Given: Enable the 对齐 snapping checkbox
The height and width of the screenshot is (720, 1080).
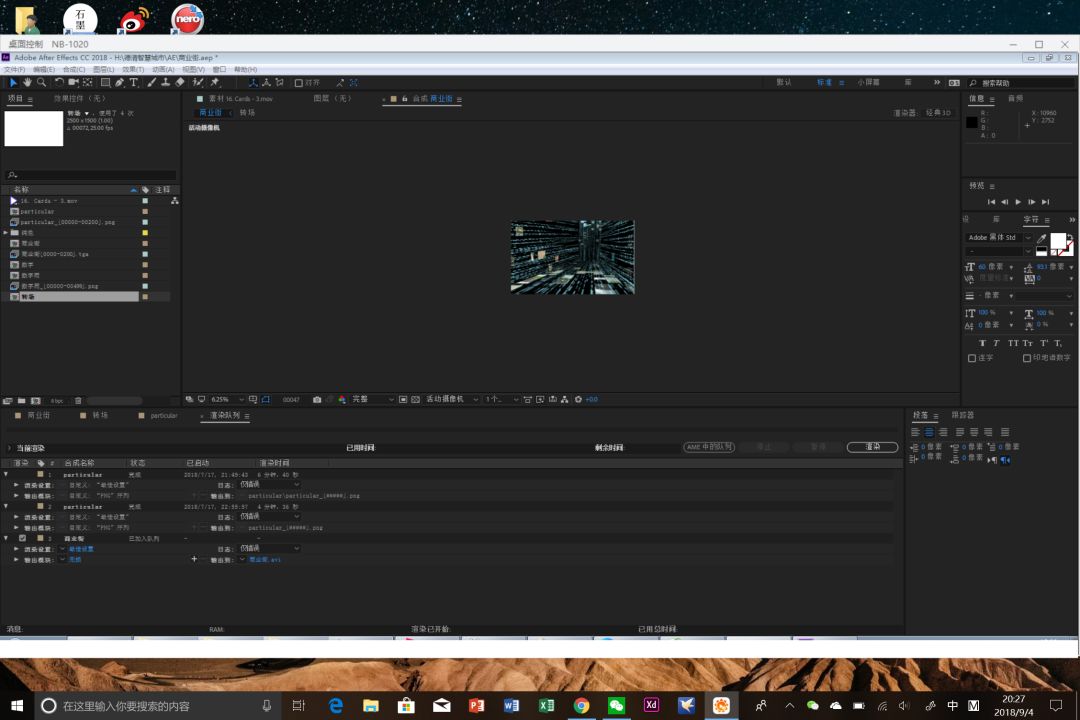Looking at the screenshot, I should [x=299, y=83].
